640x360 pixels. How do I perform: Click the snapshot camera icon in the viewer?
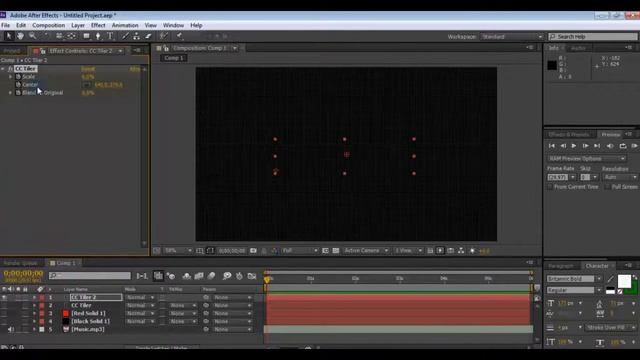coord(253,251)
